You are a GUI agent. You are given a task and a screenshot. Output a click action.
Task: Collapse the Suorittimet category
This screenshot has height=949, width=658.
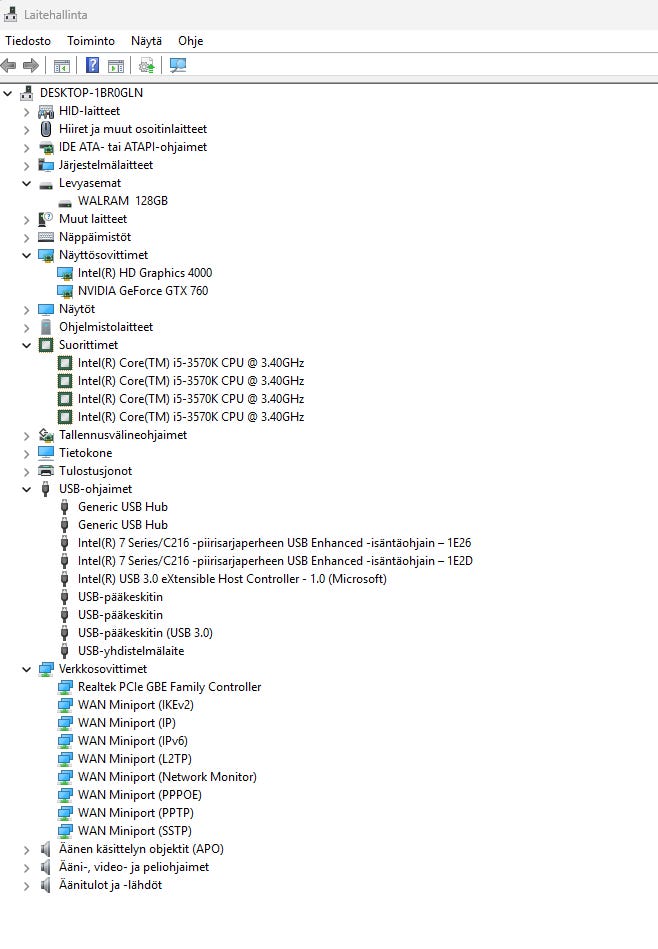27,345
